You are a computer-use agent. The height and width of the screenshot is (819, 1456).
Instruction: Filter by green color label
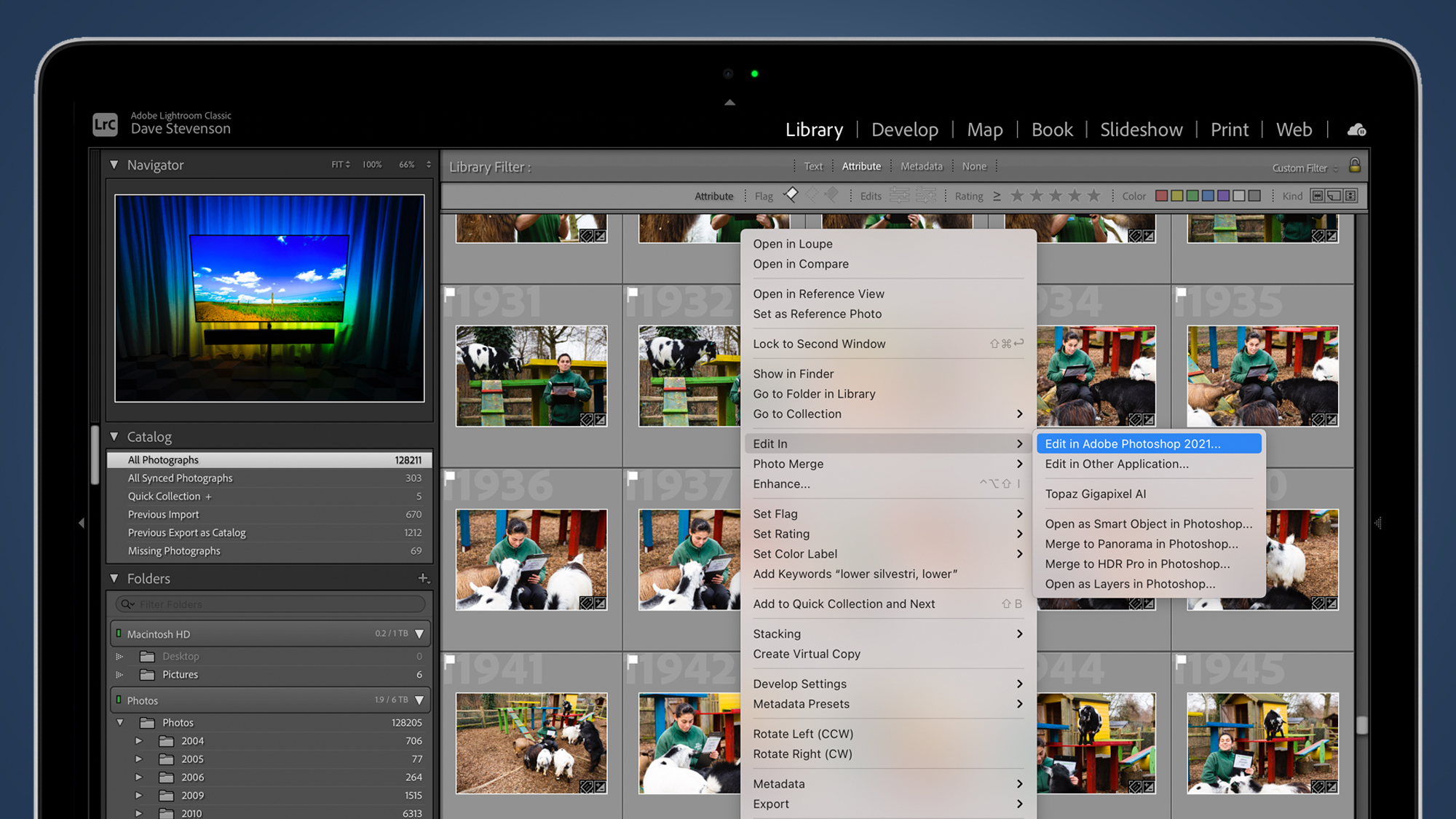[x=1192, y=196]
